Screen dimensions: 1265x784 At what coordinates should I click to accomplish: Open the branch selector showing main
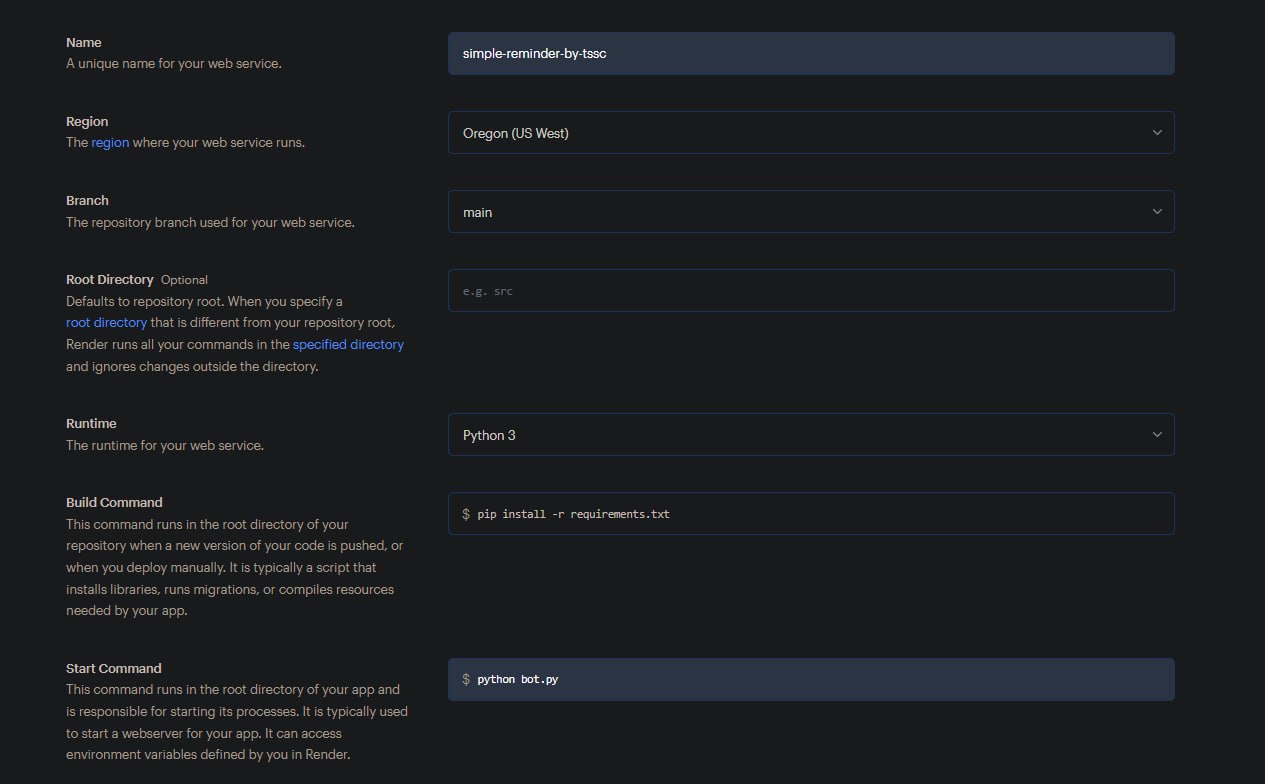[x=800, y=212]
